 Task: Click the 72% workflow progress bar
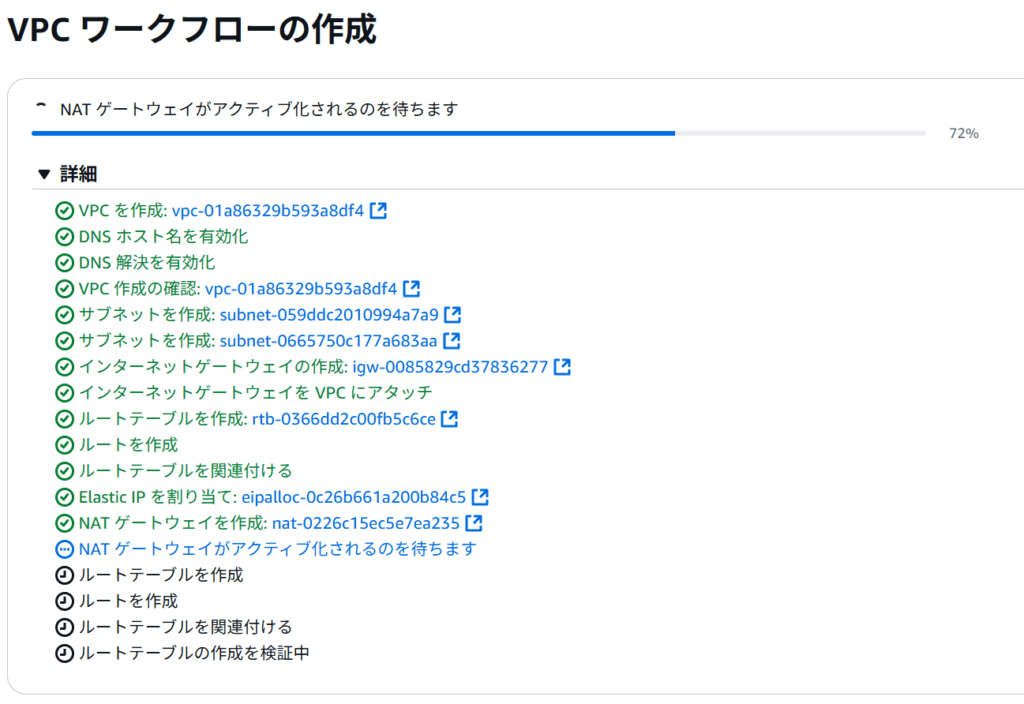point(478,133)
